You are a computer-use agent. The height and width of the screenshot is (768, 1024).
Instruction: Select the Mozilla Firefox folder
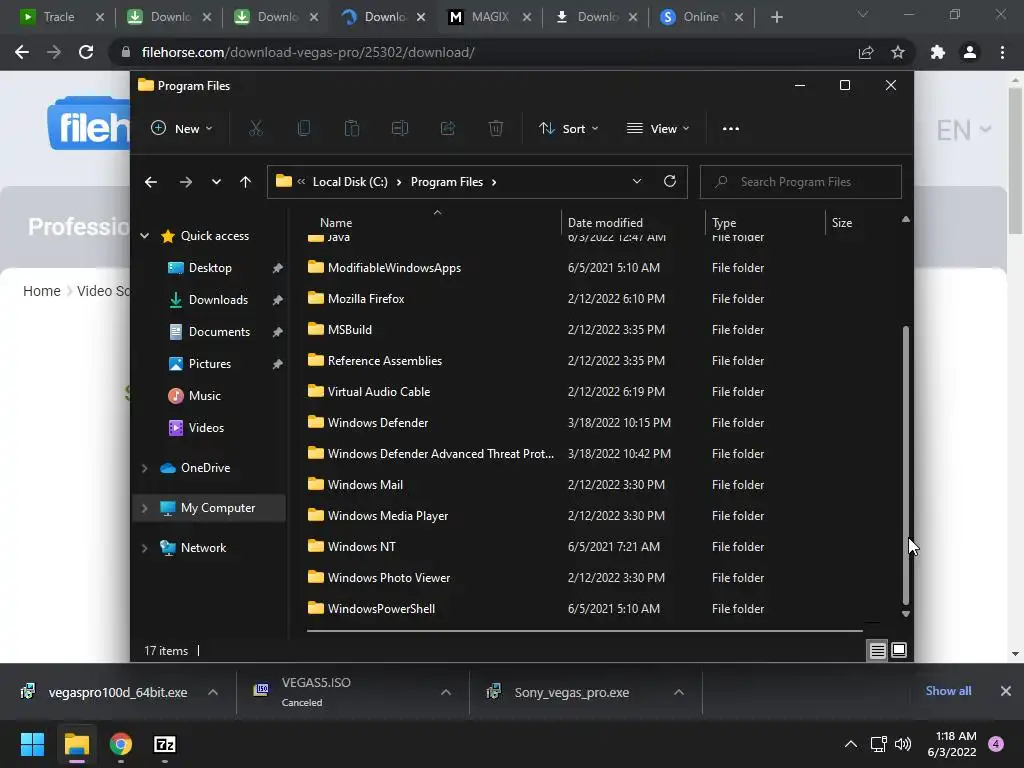point(366,299)
